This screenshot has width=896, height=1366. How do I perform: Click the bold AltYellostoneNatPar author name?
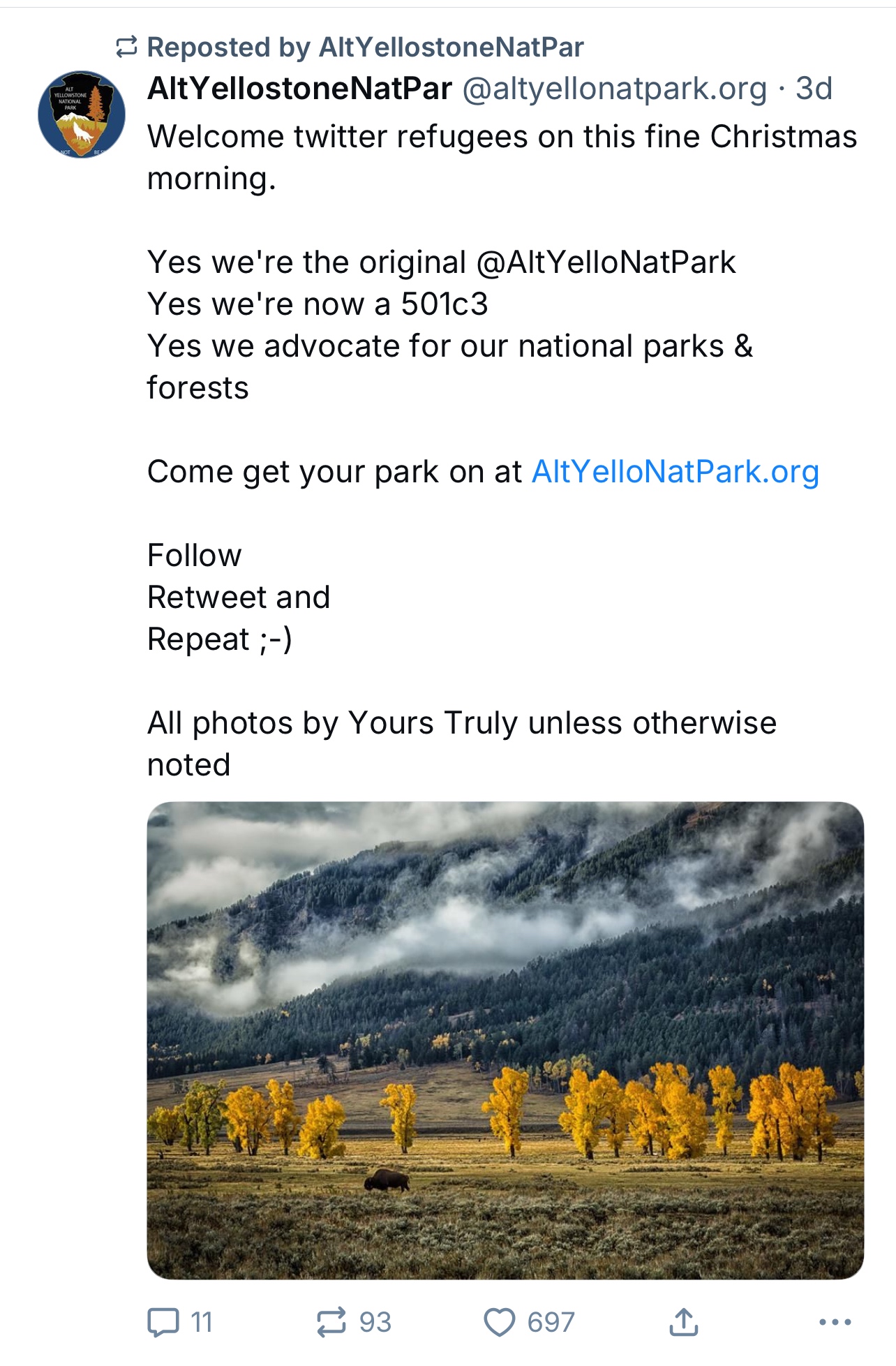[300, 89]
